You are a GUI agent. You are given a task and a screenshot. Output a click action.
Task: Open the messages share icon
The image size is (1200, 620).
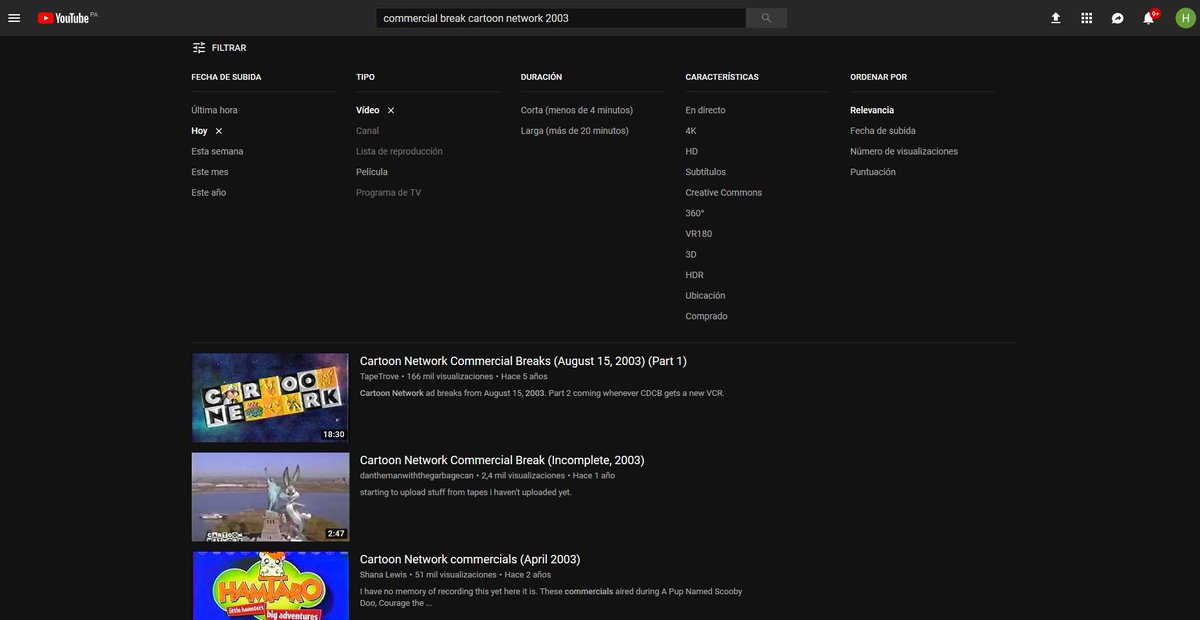1118,18
